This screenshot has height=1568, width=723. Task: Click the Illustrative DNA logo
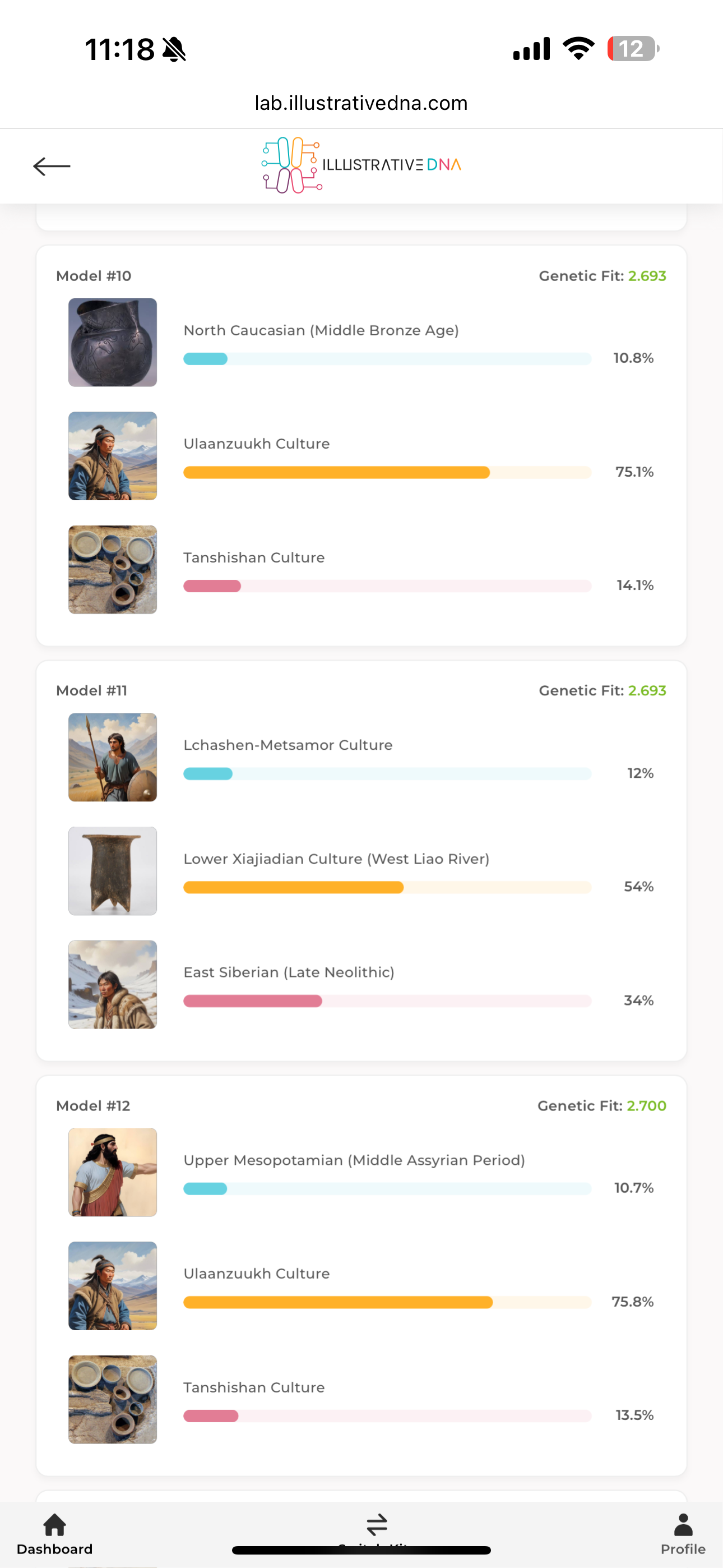click(361, 165)
